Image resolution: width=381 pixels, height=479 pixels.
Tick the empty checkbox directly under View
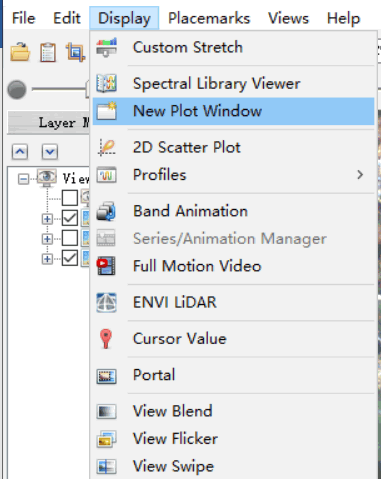[x=70, y=198]
